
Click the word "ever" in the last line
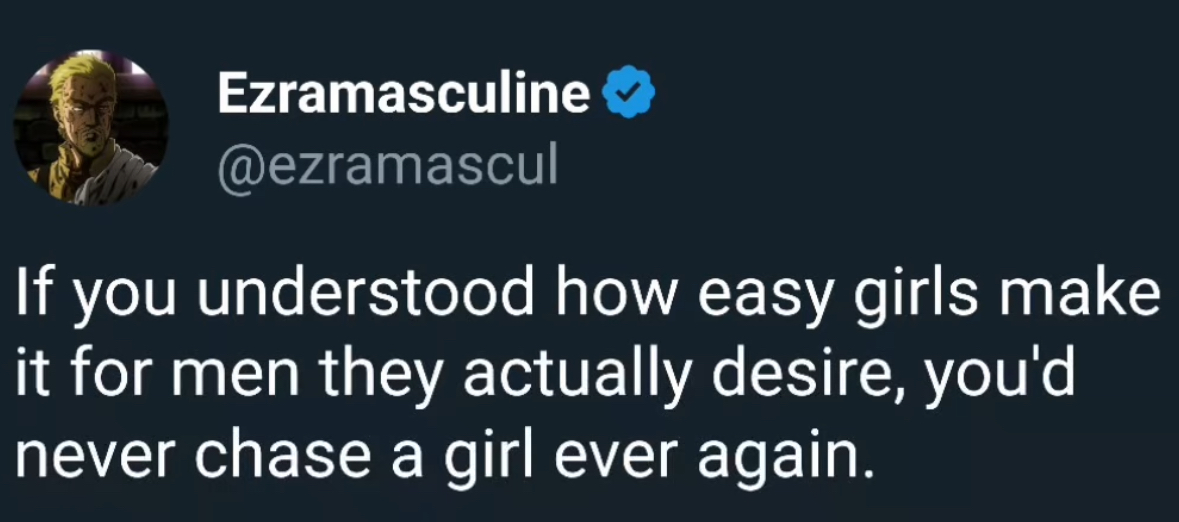[x=608, y=456]
